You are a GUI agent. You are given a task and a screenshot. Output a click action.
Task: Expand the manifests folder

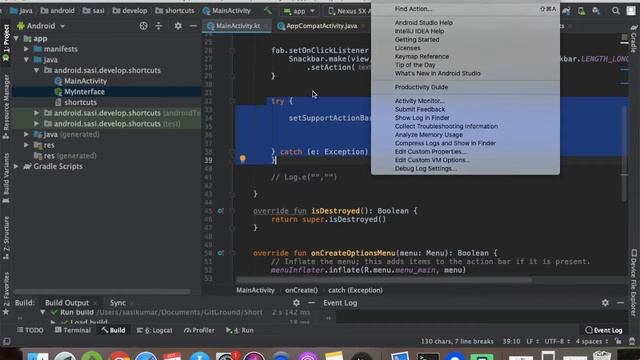pos(27,49)
